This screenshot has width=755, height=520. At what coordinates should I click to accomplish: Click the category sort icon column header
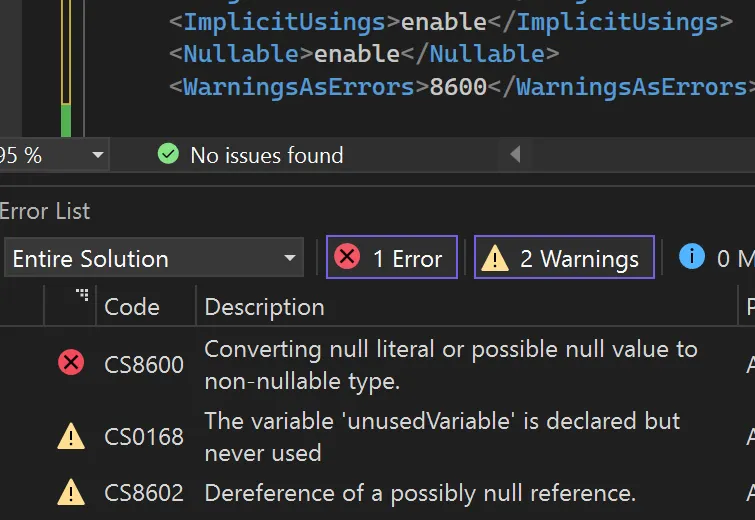coord(82,295)
